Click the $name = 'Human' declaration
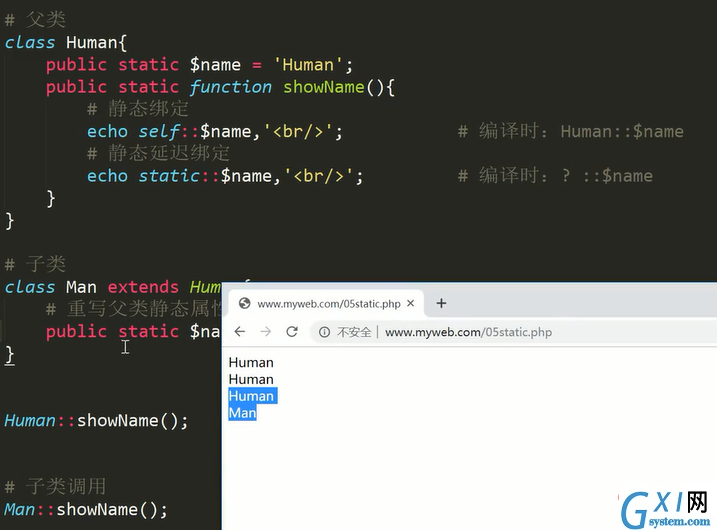The image size is (717, 530). tap(199, 64)
